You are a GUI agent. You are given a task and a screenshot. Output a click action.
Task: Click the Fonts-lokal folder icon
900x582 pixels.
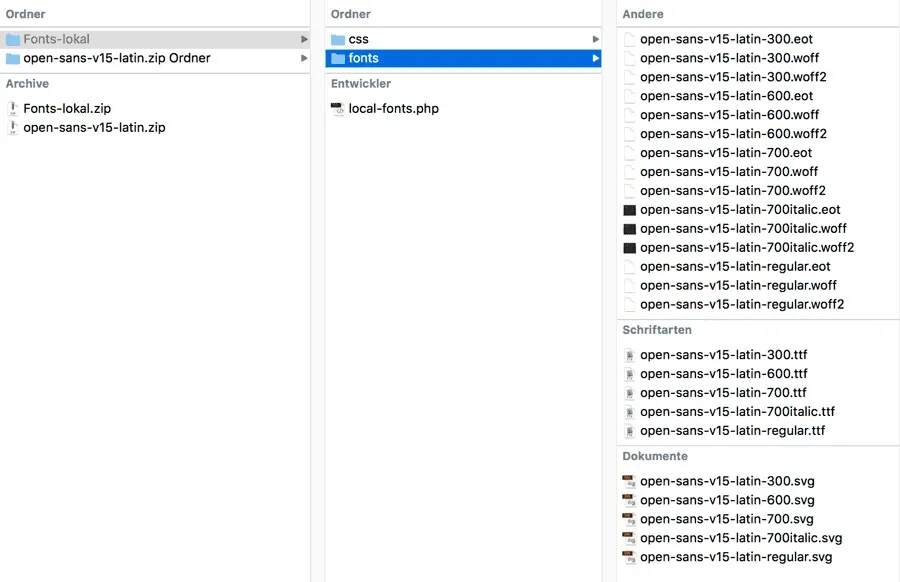click(13, 39)
